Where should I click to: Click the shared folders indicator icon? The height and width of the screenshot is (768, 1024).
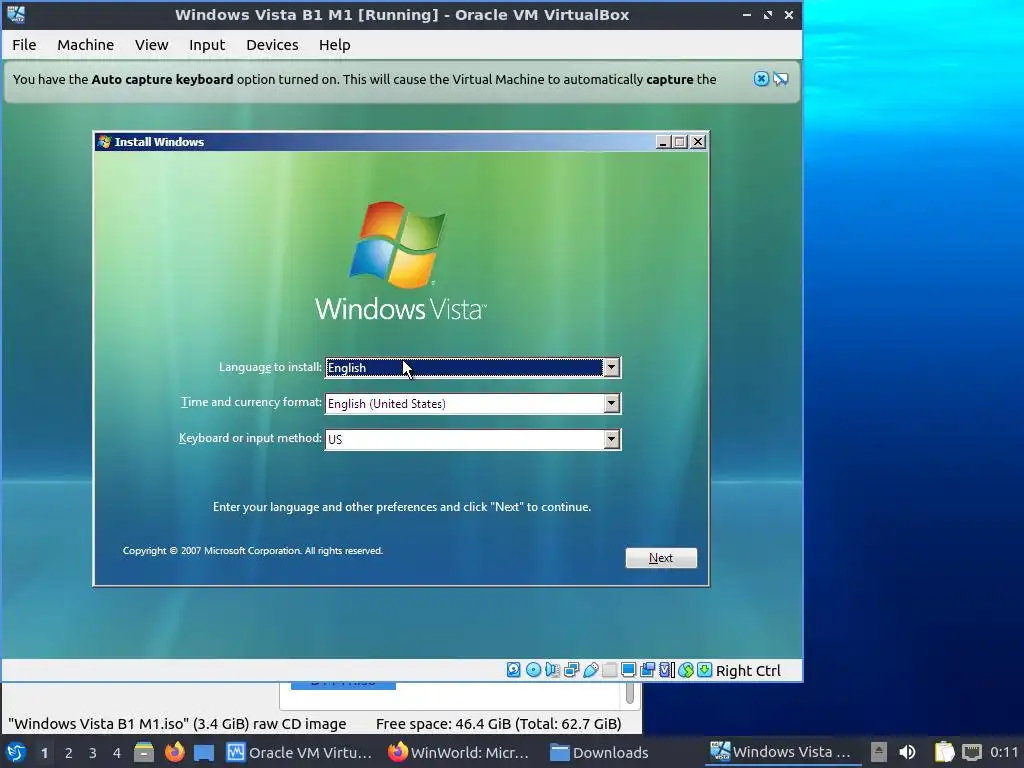(x=609, y=670)
